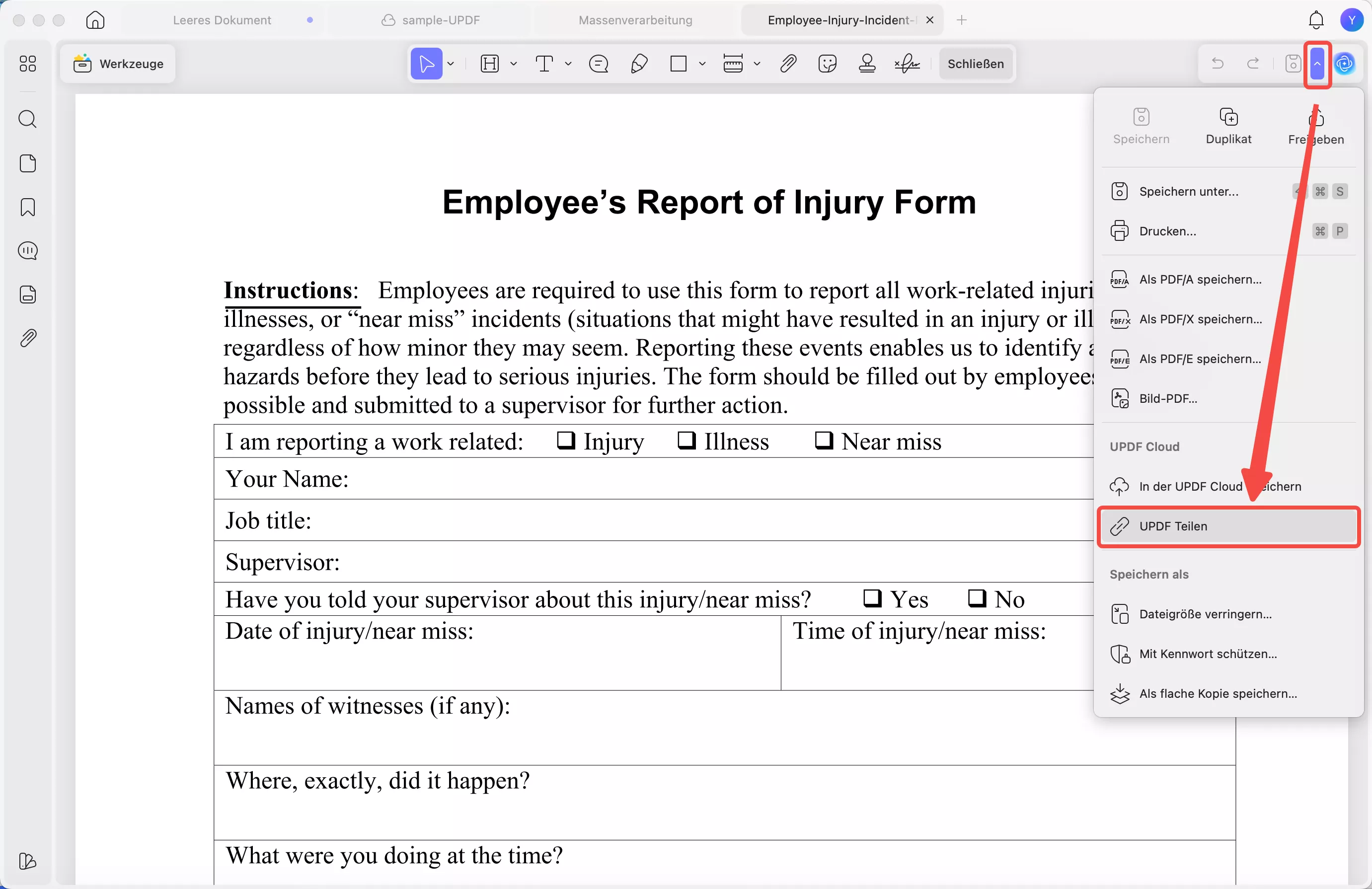Viewport: 1372px width, 889px height.
Task: Switch to the sample-UPDF tab
Action: pyautogui.click(x=441, y=20)
